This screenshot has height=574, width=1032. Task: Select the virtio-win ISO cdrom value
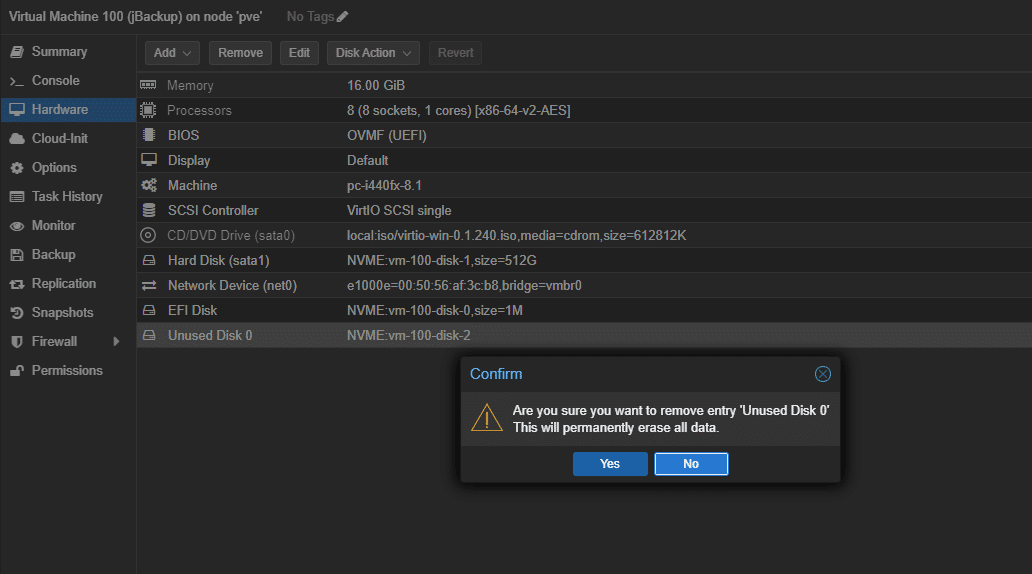click(x=517, y=236)
